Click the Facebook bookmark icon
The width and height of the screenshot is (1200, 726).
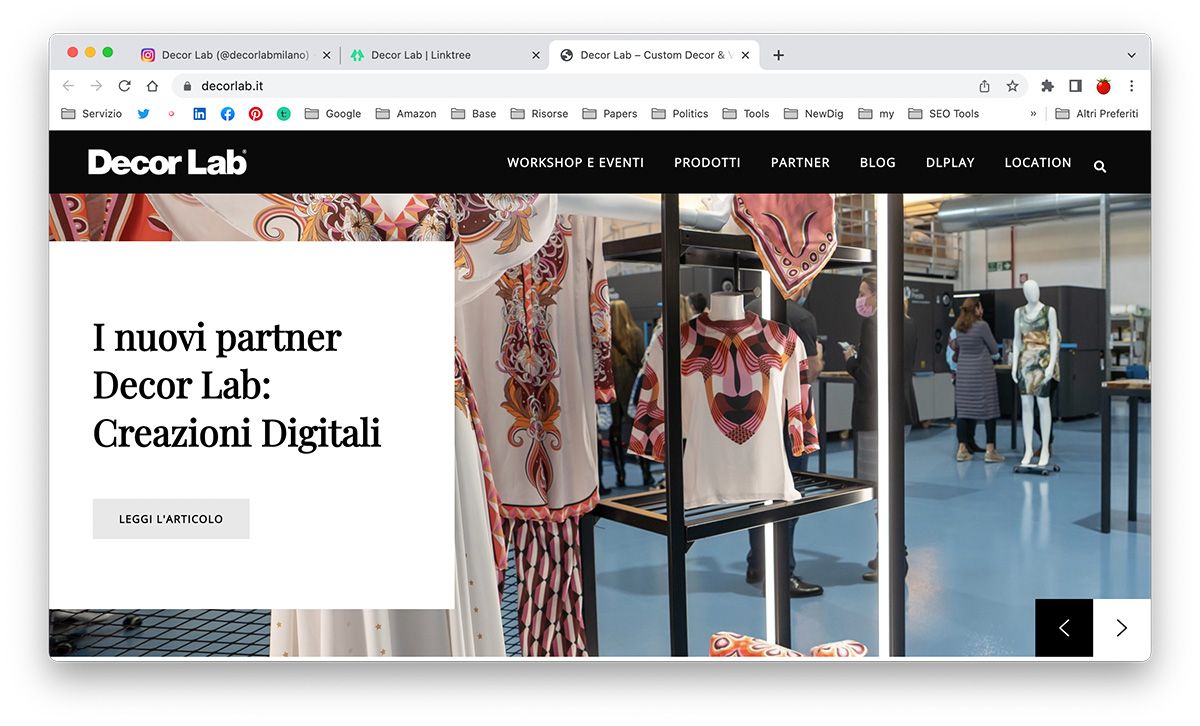coord(227,114)
